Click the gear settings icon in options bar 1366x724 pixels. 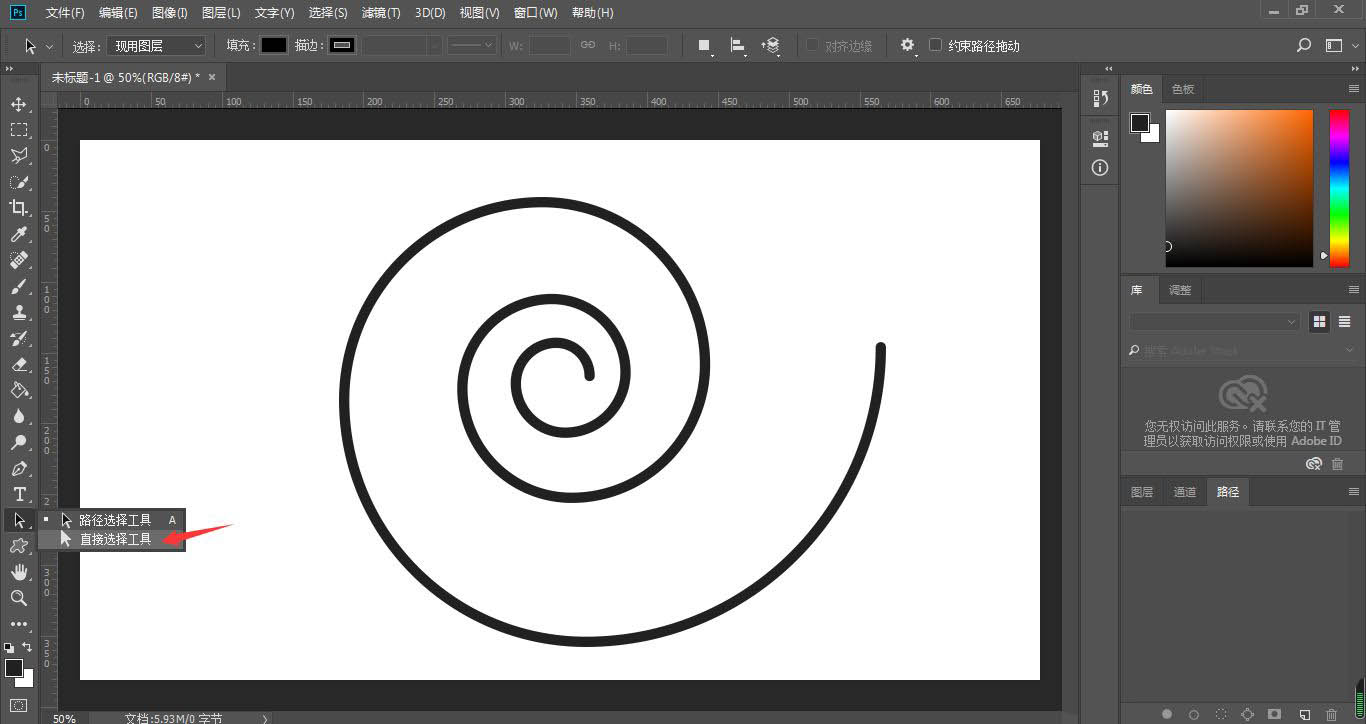click(907, 46)
